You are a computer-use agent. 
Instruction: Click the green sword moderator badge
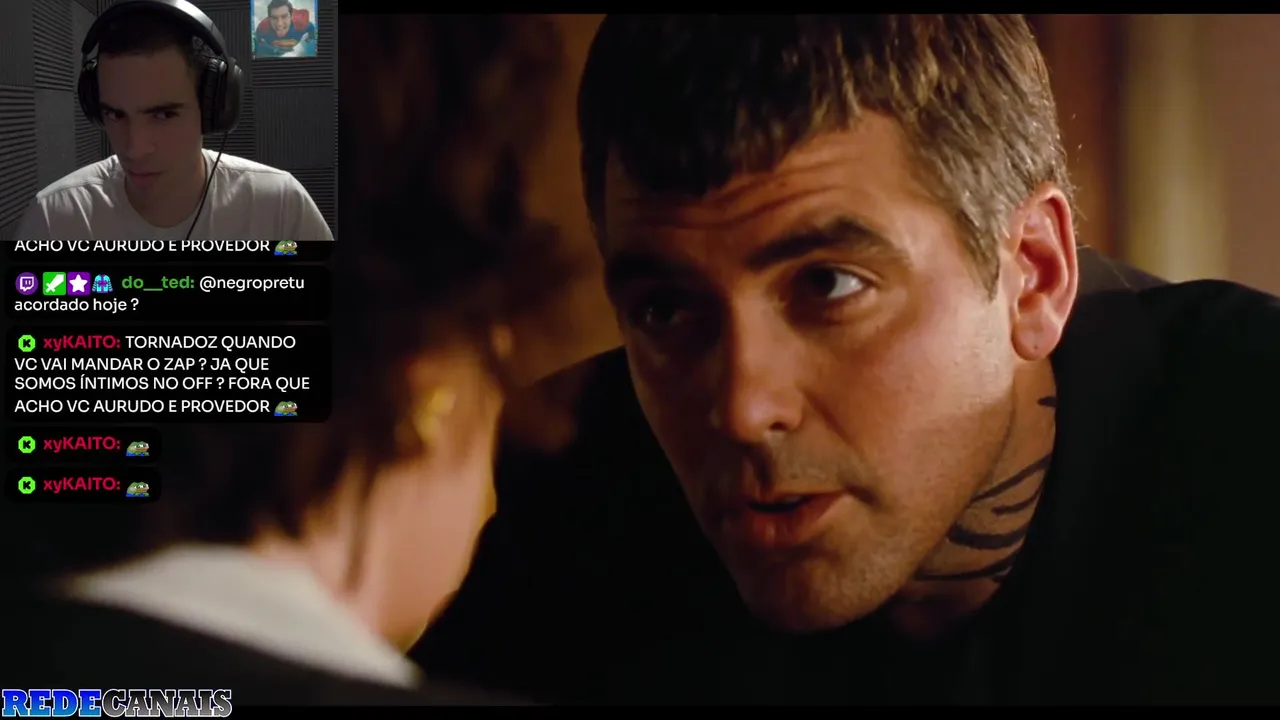click(x=53, y=284)
